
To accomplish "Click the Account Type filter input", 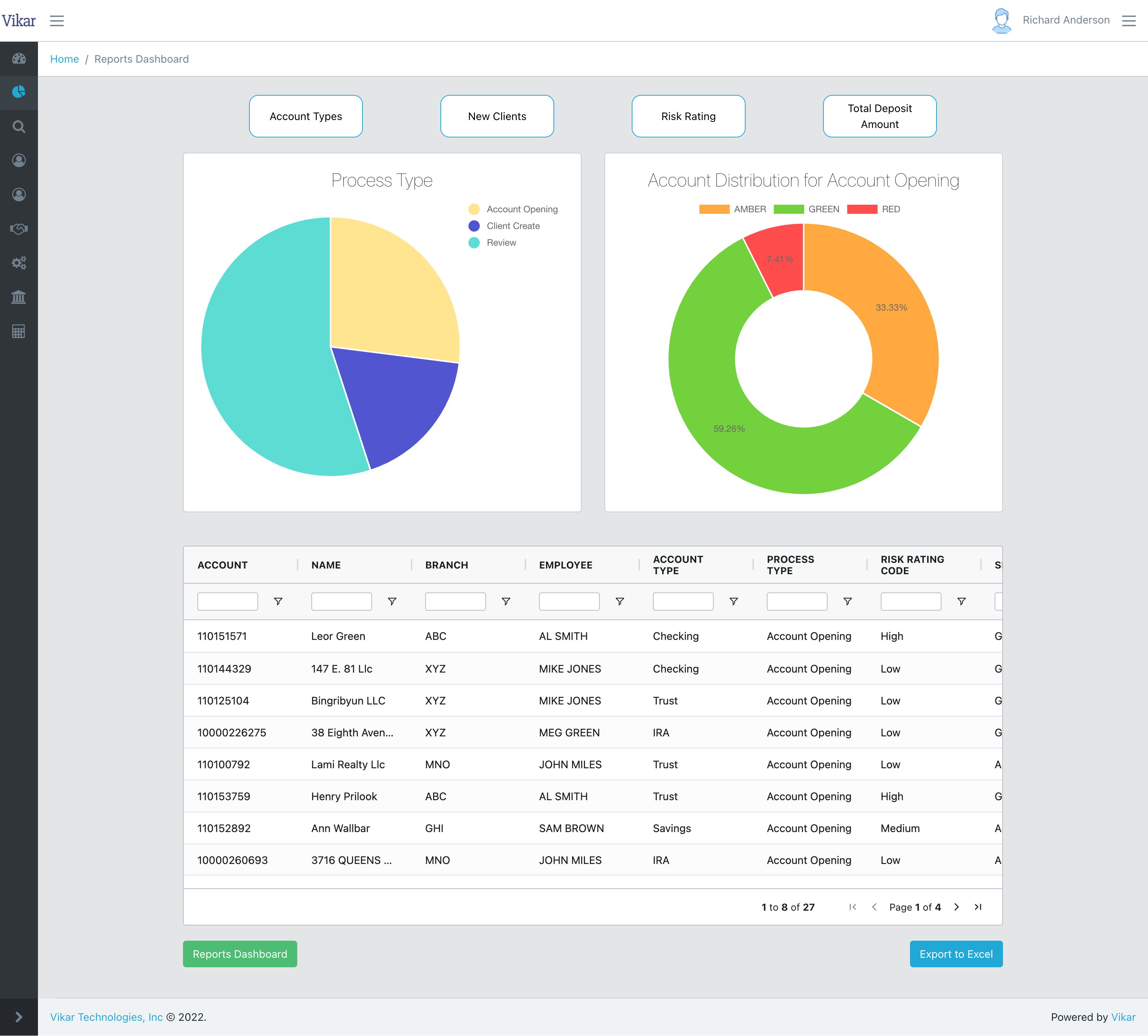I will pyautogui.click(x=683, y=602).
